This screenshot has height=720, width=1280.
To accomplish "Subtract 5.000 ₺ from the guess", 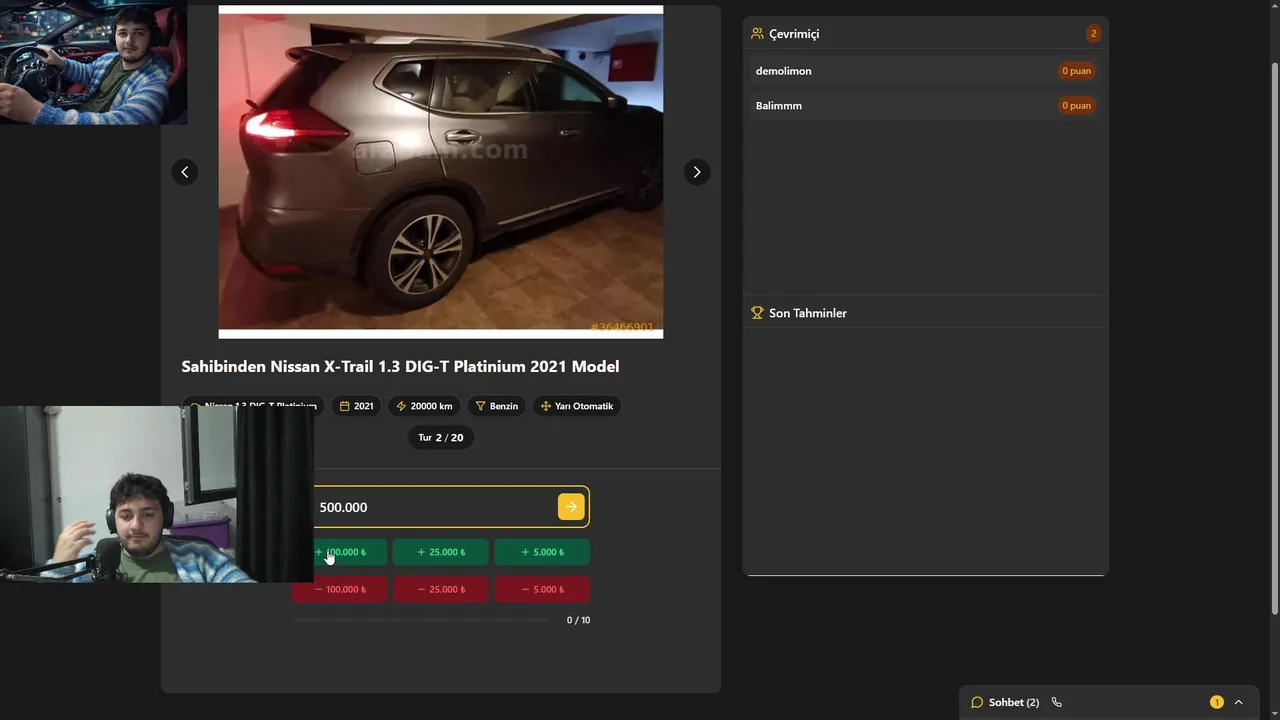I will (x=542, y=589).
